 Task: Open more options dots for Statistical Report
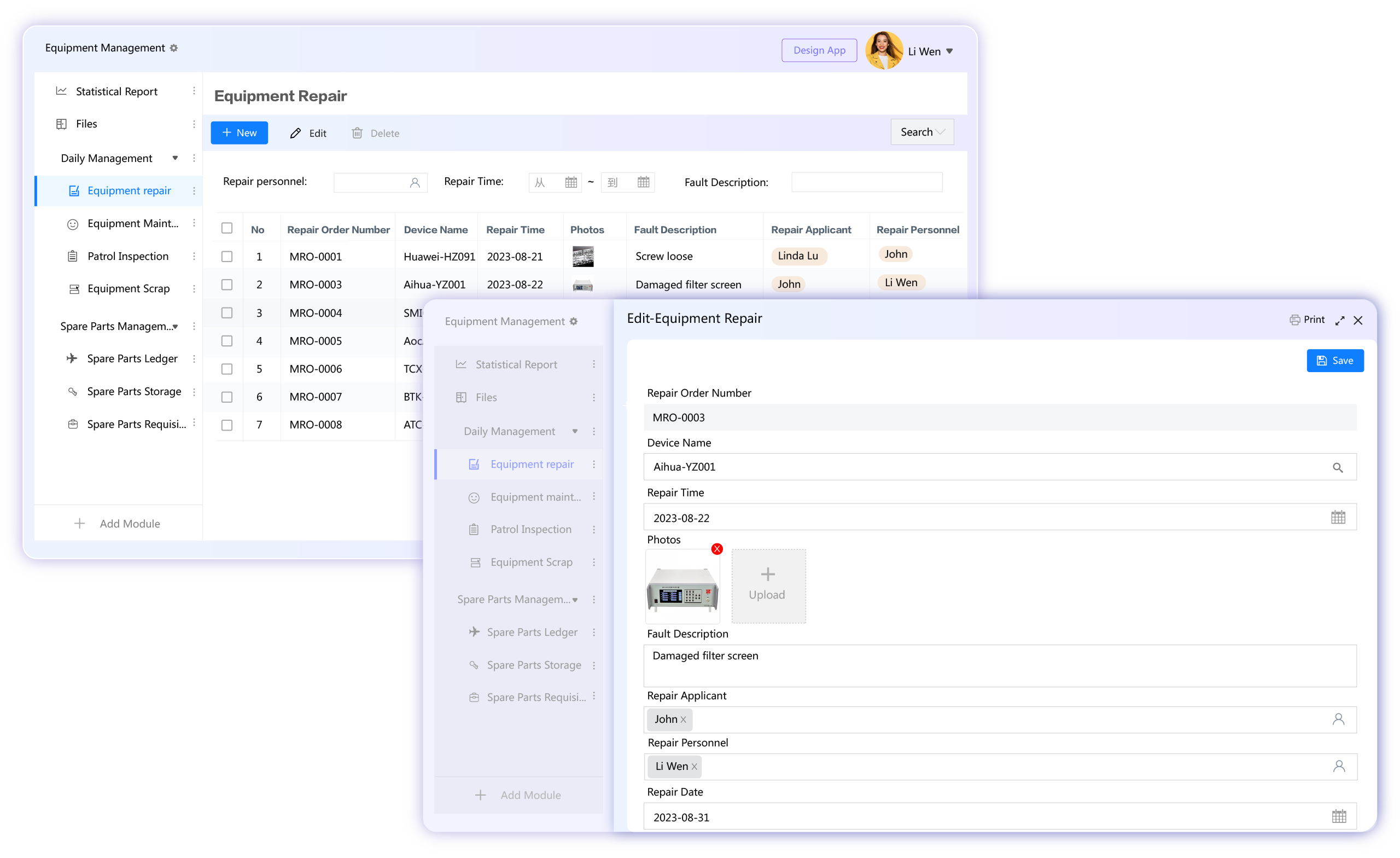tap(194, 91)
